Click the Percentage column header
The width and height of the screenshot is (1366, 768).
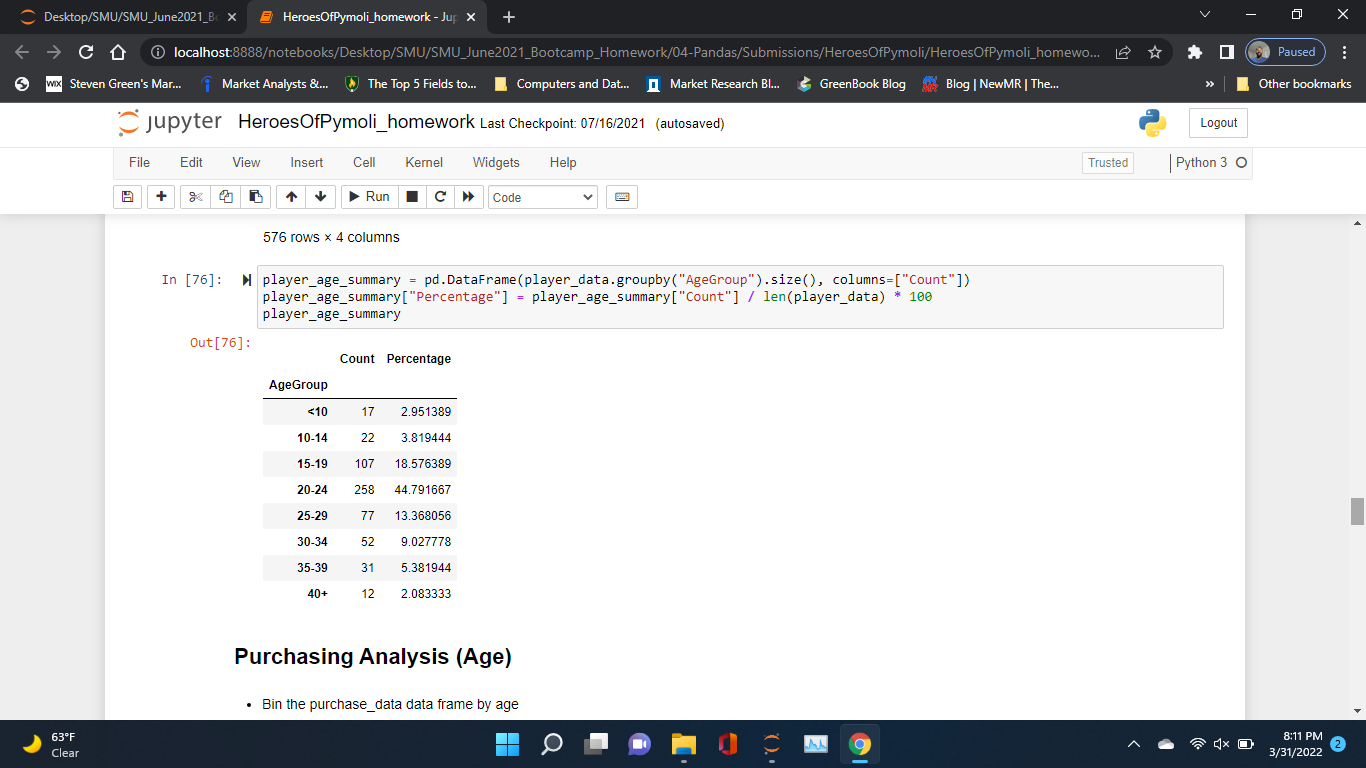coord(419,359)
